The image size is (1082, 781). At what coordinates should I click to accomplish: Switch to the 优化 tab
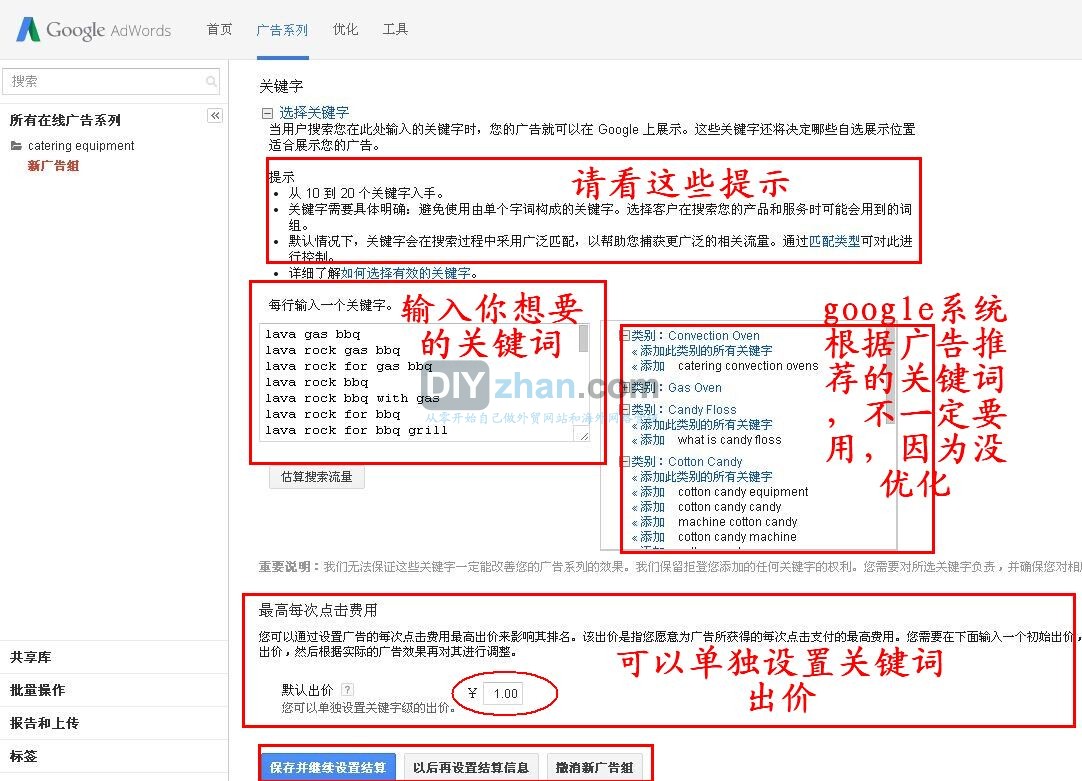(x=345, y=30)
